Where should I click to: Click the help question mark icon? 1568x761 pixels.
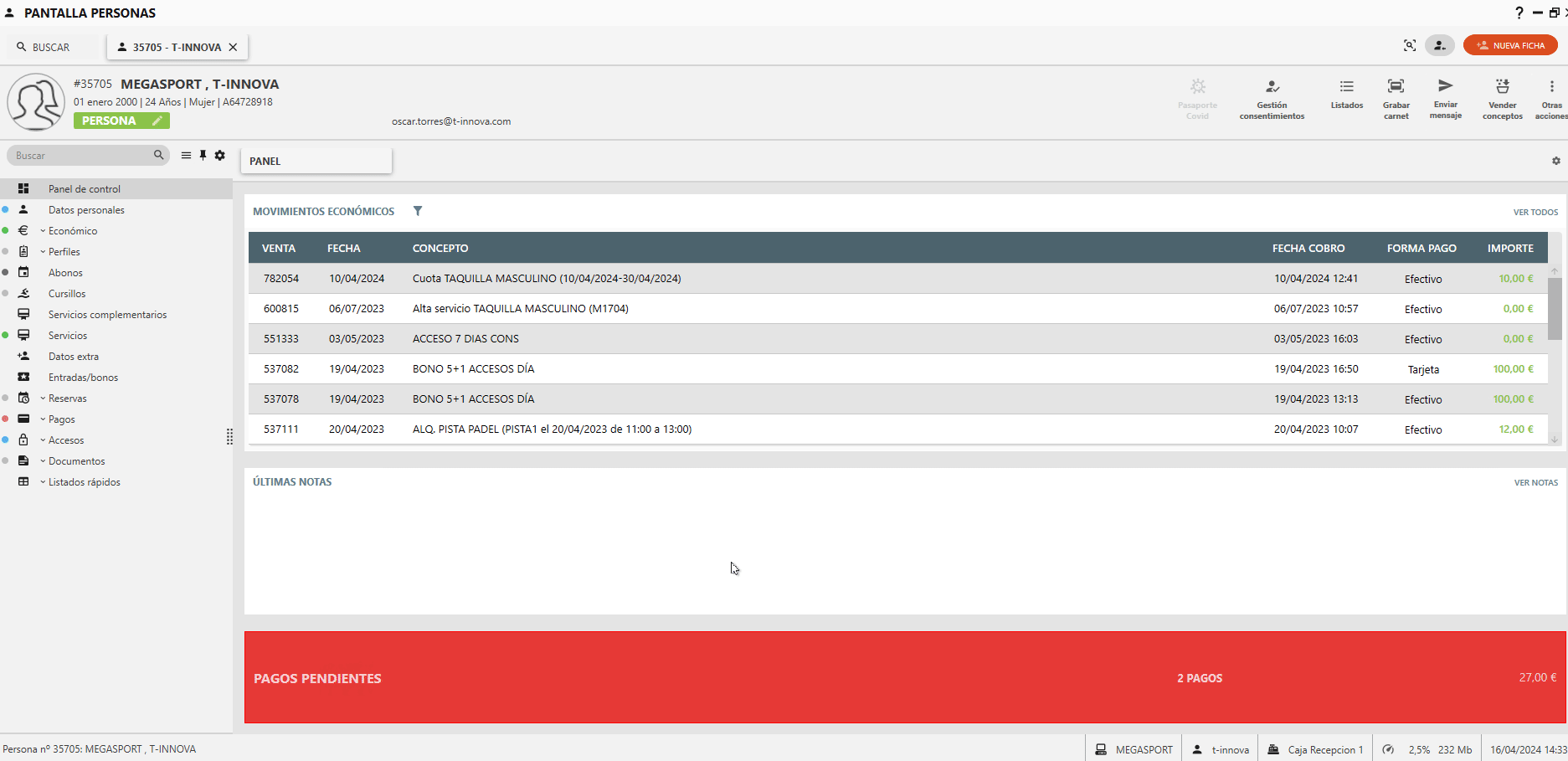tap(1519, 13)
